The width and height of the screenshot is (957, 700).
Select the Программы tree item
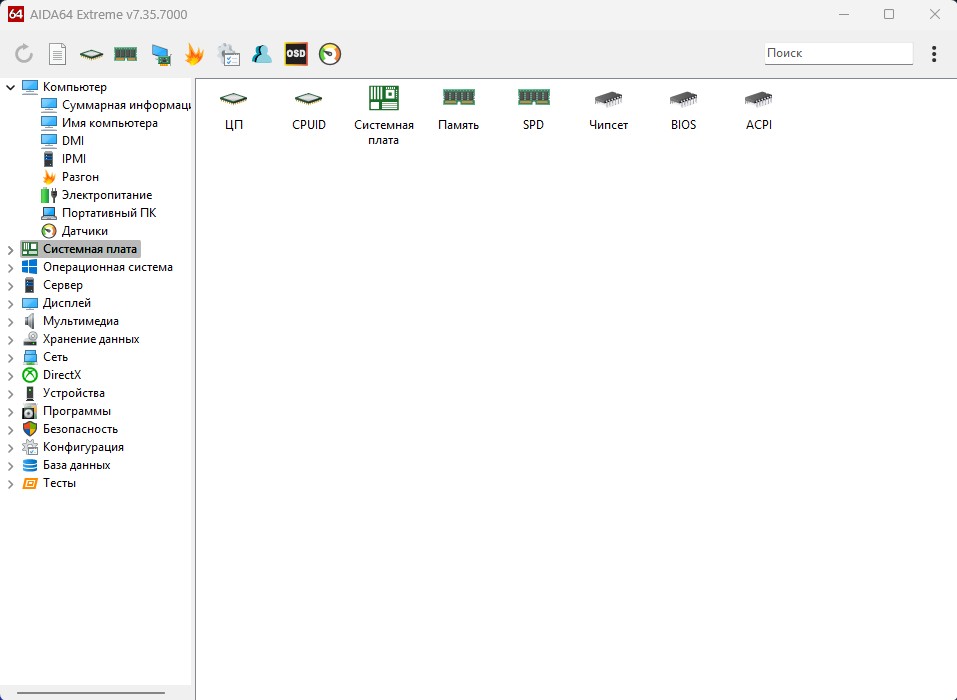[67, 411]
